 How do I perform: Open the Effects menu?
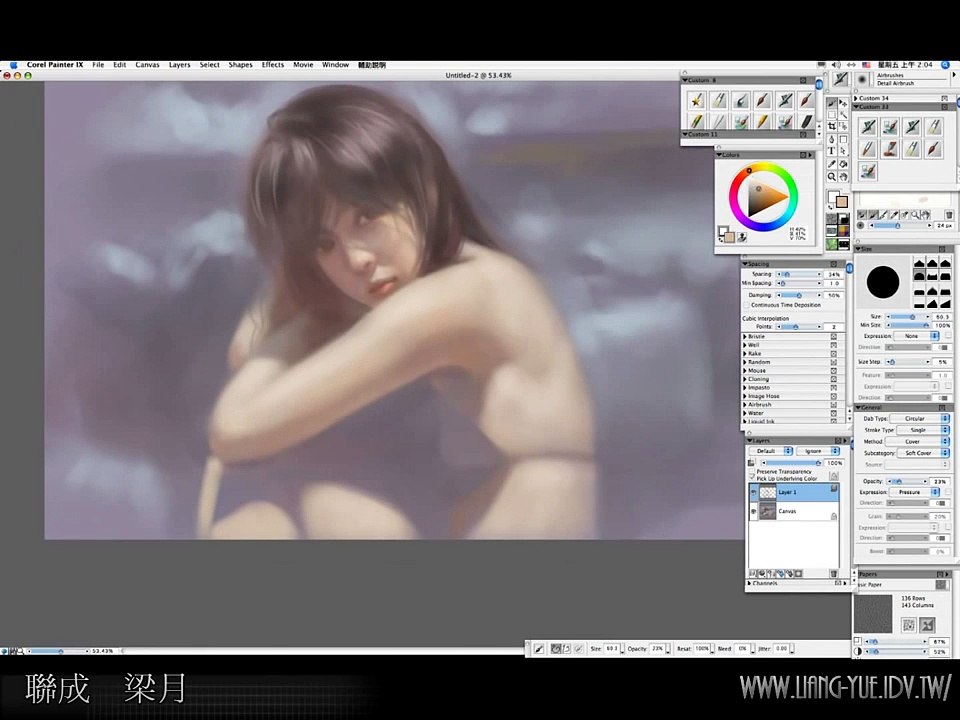272,64
